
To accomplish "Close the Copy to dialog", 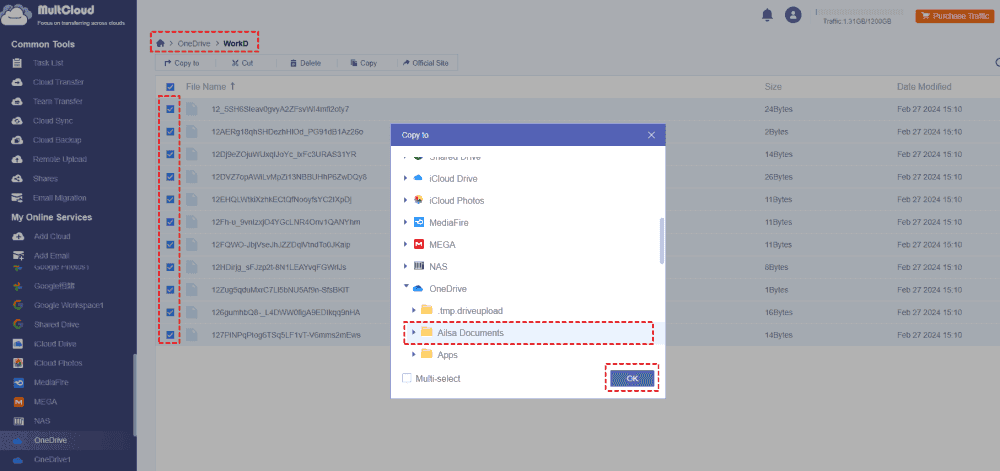I will pos(651,135).
